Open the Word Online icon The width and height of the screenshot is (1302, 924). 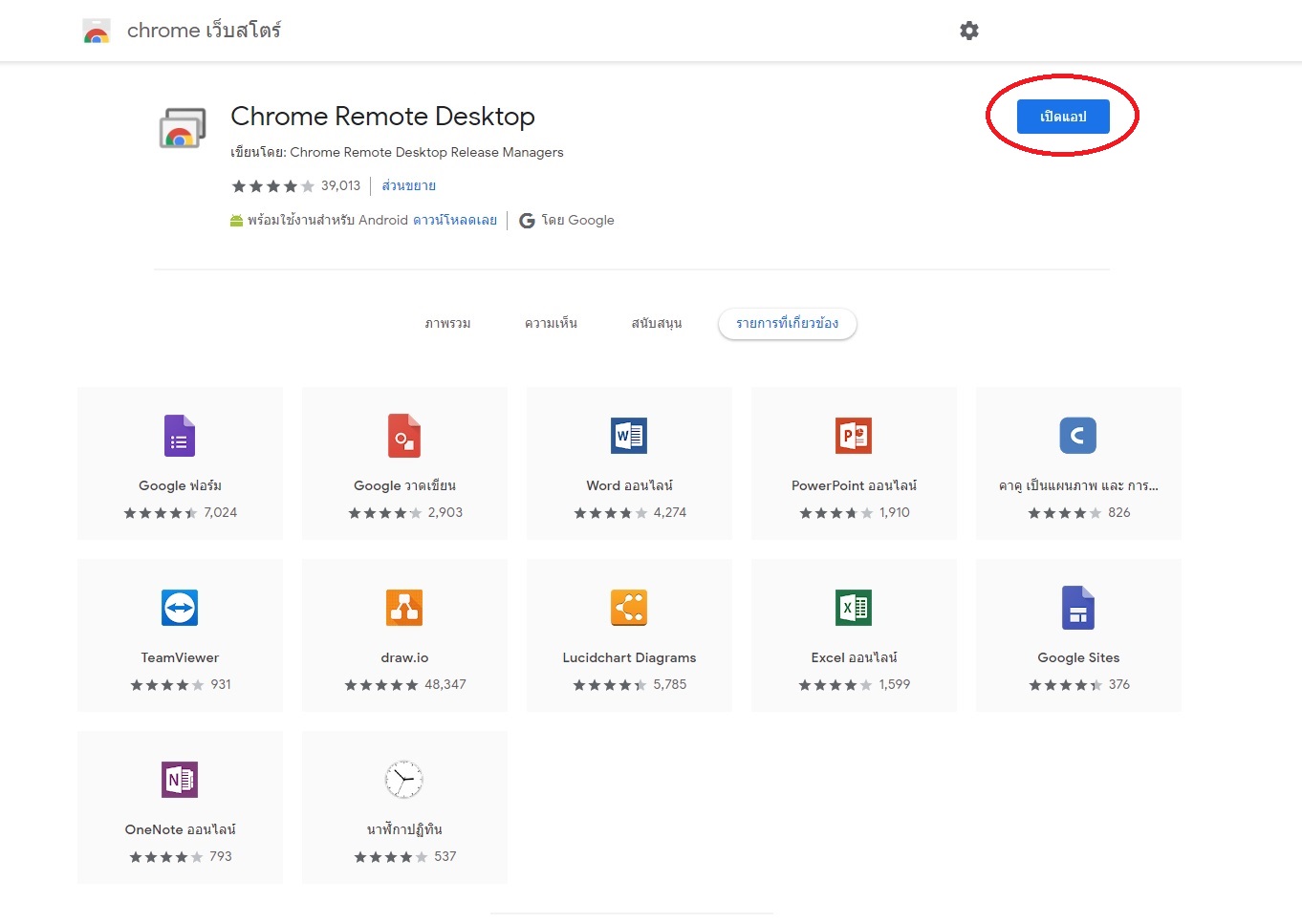pyautogui.click(x=629, y=436)
